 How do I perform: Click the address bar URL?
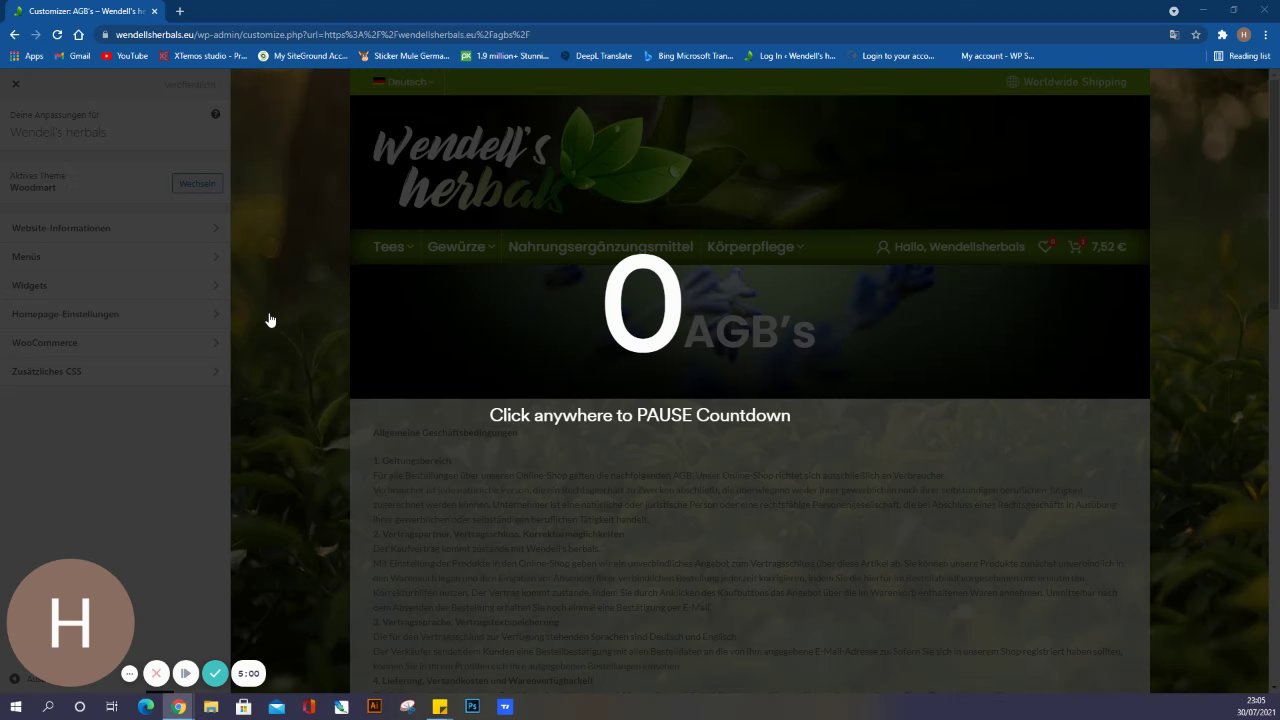pyautogui.click(x=322, y=34)
